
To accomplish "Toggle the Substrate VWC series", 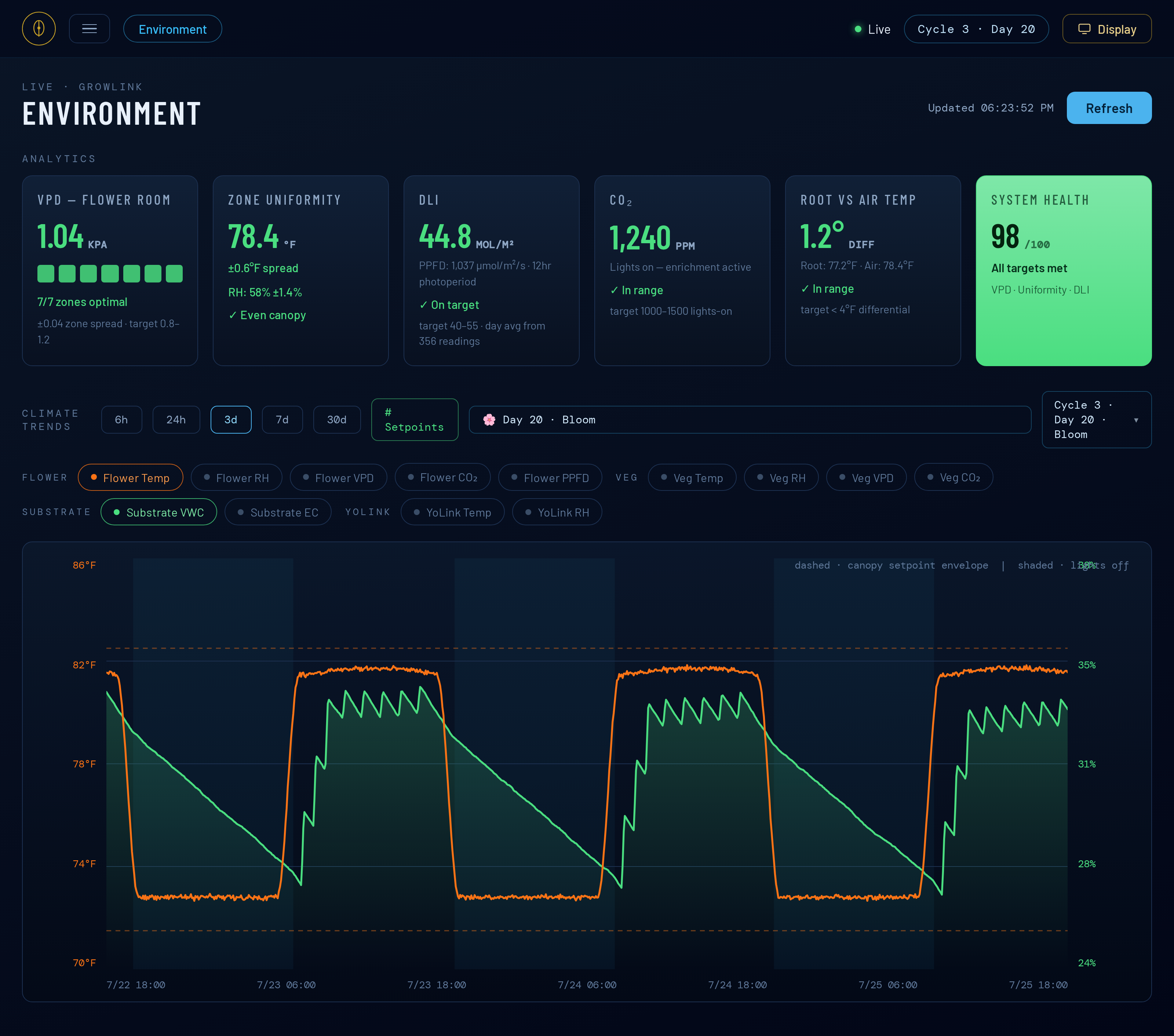I will [x=159, y=512].
